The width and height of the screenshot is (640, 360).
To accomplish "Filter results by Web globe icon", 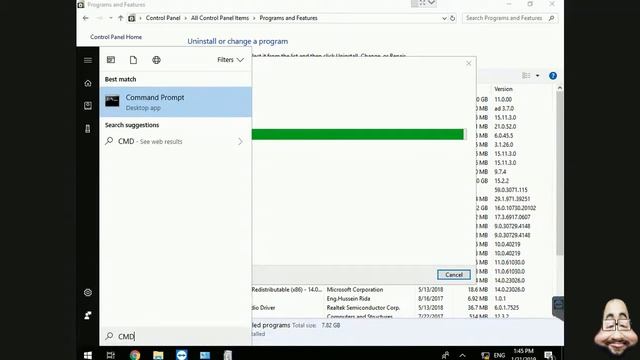I will 156,60.
